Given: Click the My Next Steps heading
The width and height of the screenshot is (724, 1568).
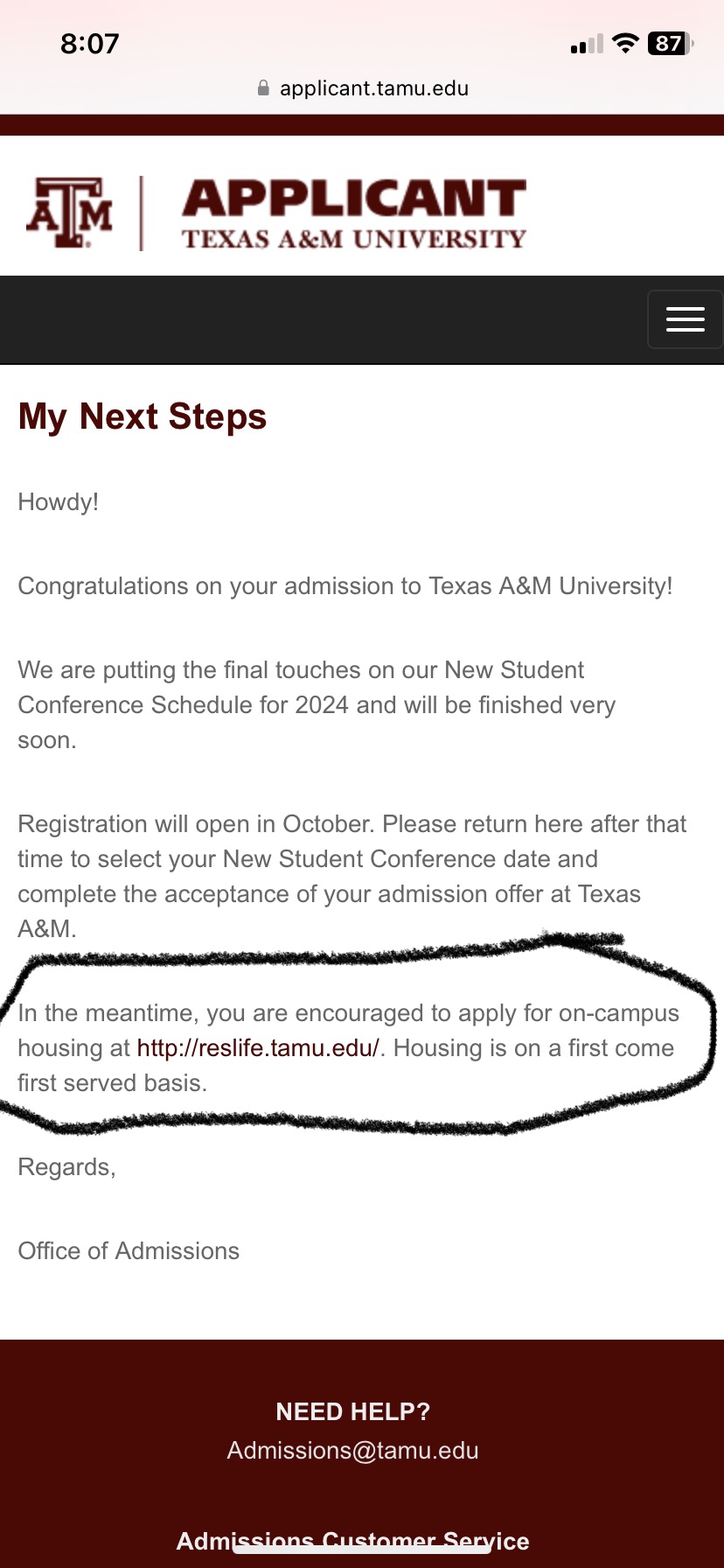Looking at the screenshot, I should (x=143, y=416).
